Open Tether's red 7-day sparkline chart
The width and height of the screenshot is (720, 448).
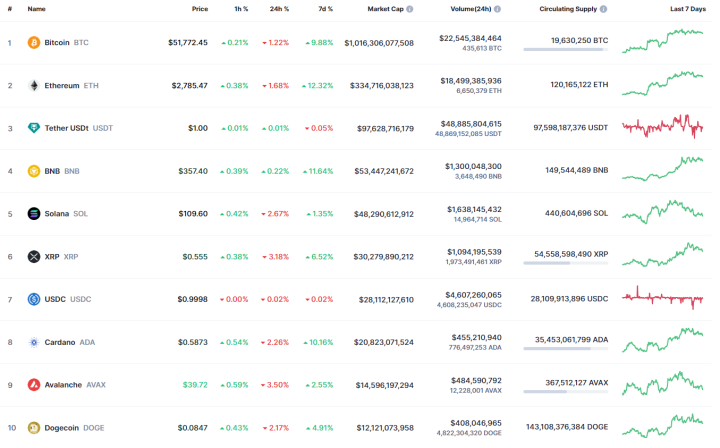pos(663,126)
